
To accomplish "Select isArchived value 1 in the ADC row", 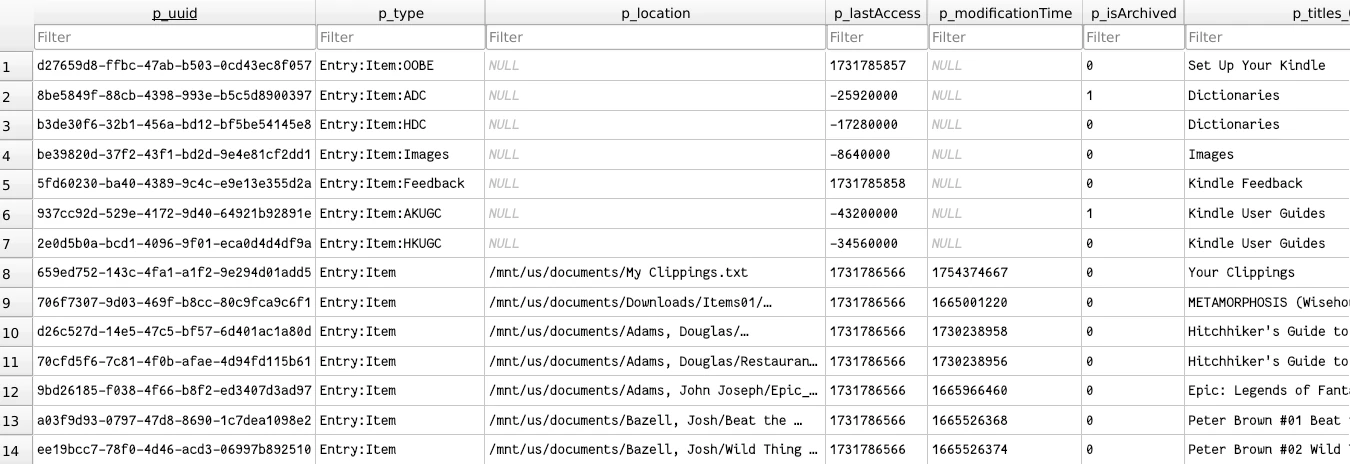I will [x=1133, y=96].
